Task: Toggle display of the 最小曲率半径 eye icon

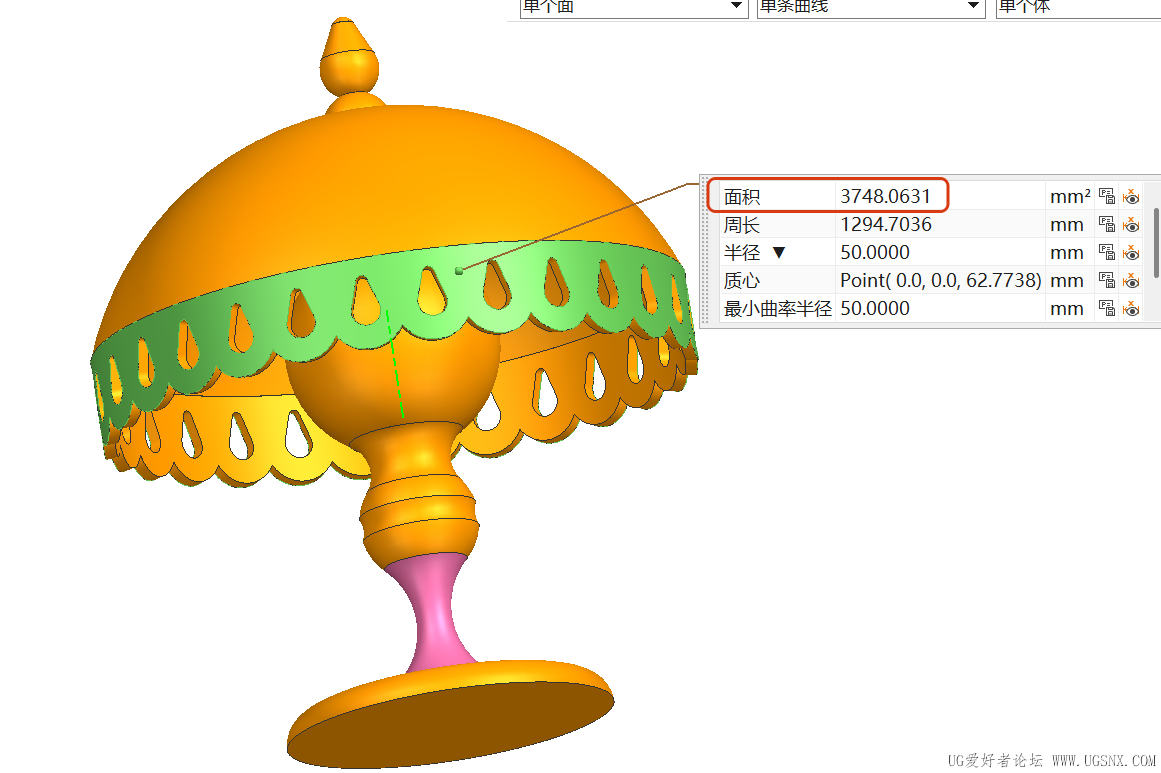Action: pyautogui.click(x=1131, y=309)
